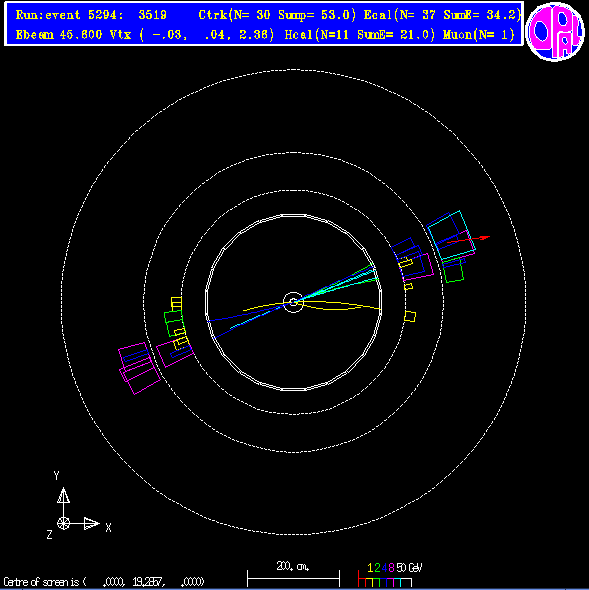Viewport: 589px width, 590px height.
Task: Click the Ctrk(N= 30 Sump= 53.0) readout
Action: 277,15
